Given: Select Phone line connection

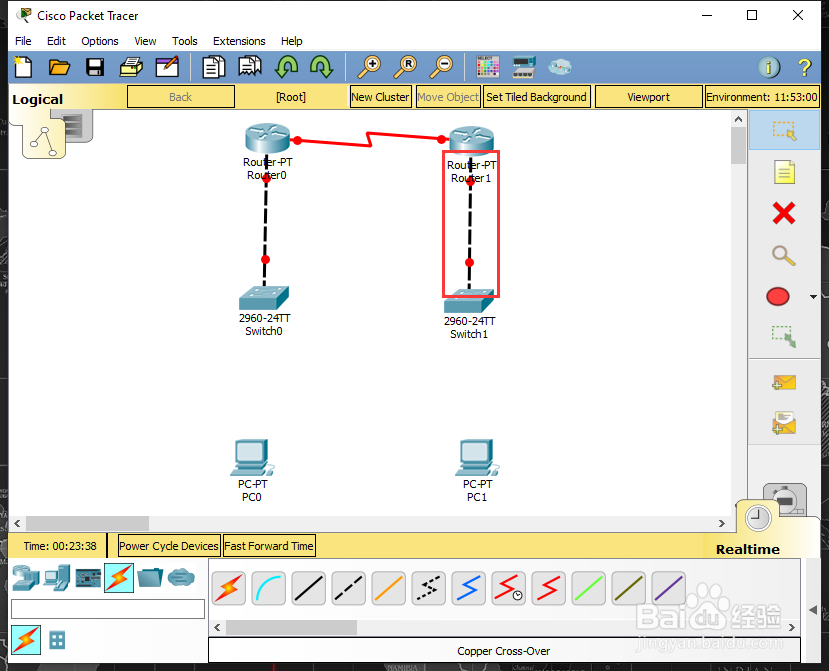Looking at the screenshot, I should 428,588.
